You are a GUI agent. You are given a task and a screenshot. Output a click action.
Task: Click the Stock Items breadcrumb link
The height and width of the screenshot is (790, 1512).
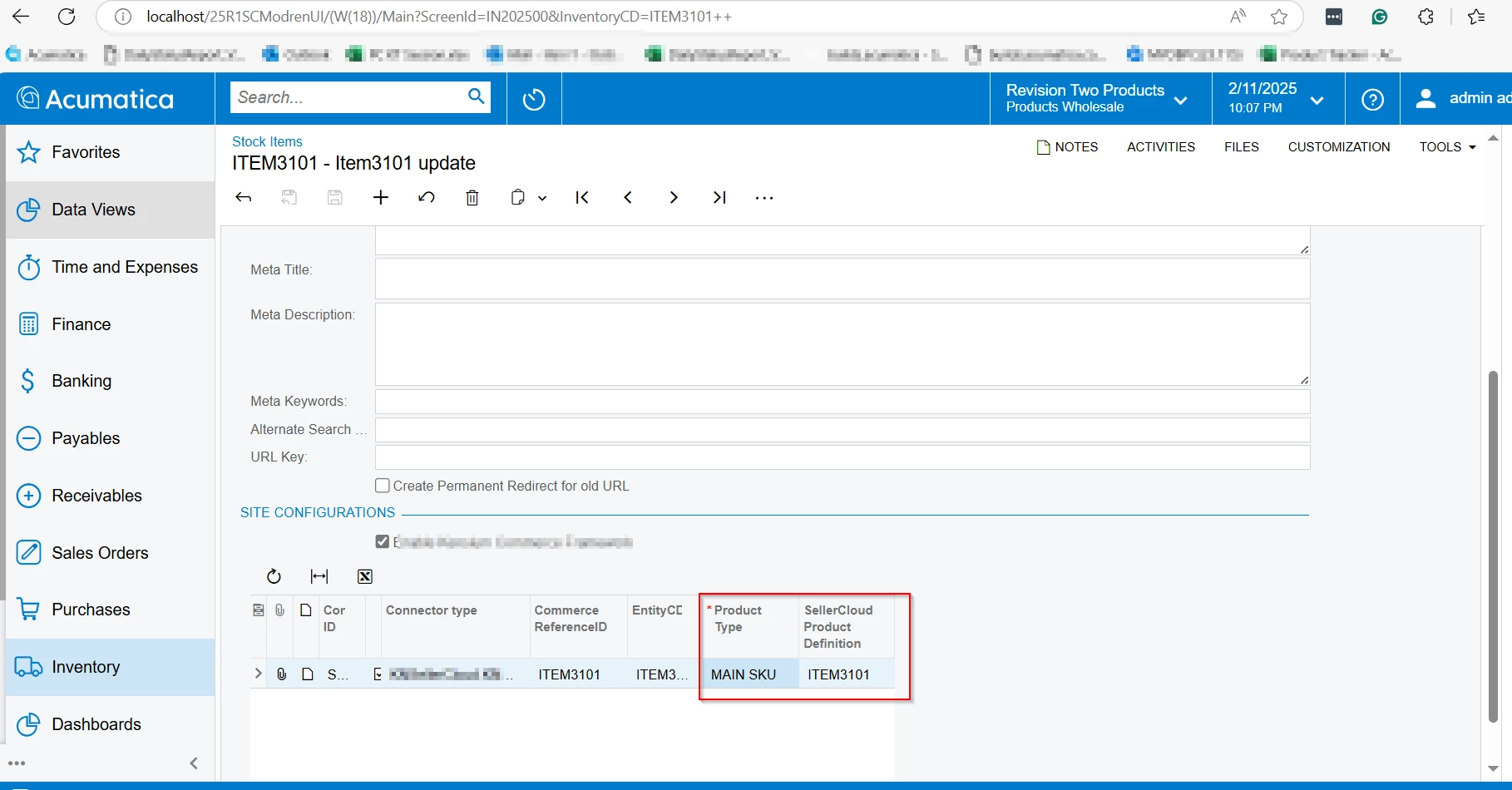pyautogui.click(x=267, y=141)
